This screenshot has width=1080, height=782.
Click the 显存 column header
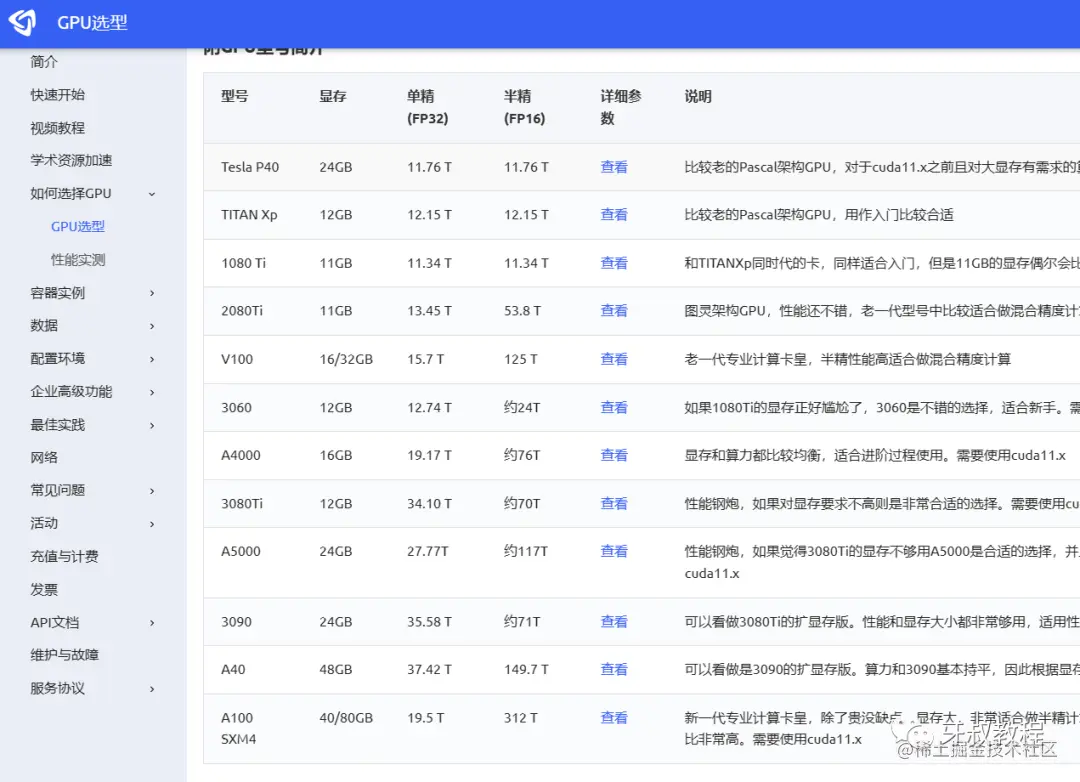pos(333,96)
